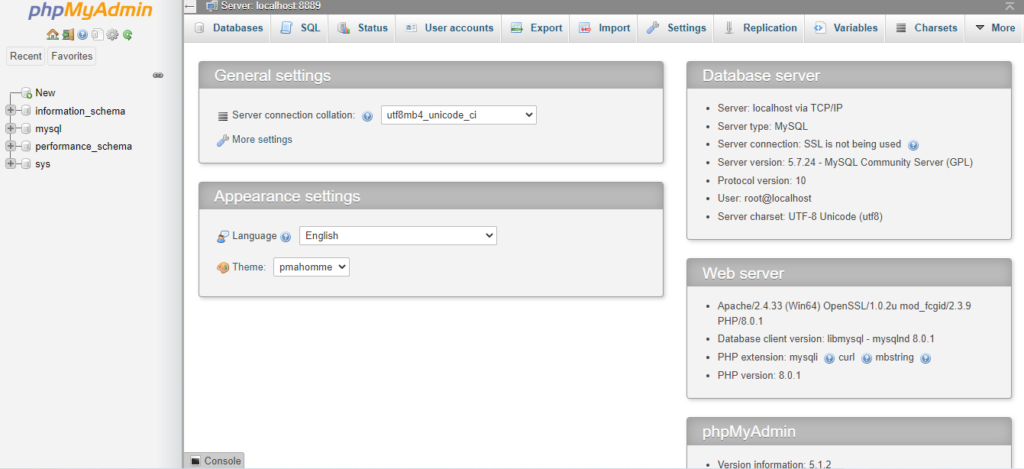This screenshot has width=1024, height=469.
Task: Click the help icon next to SSL is not being used
Action: [x=913, y=145]
